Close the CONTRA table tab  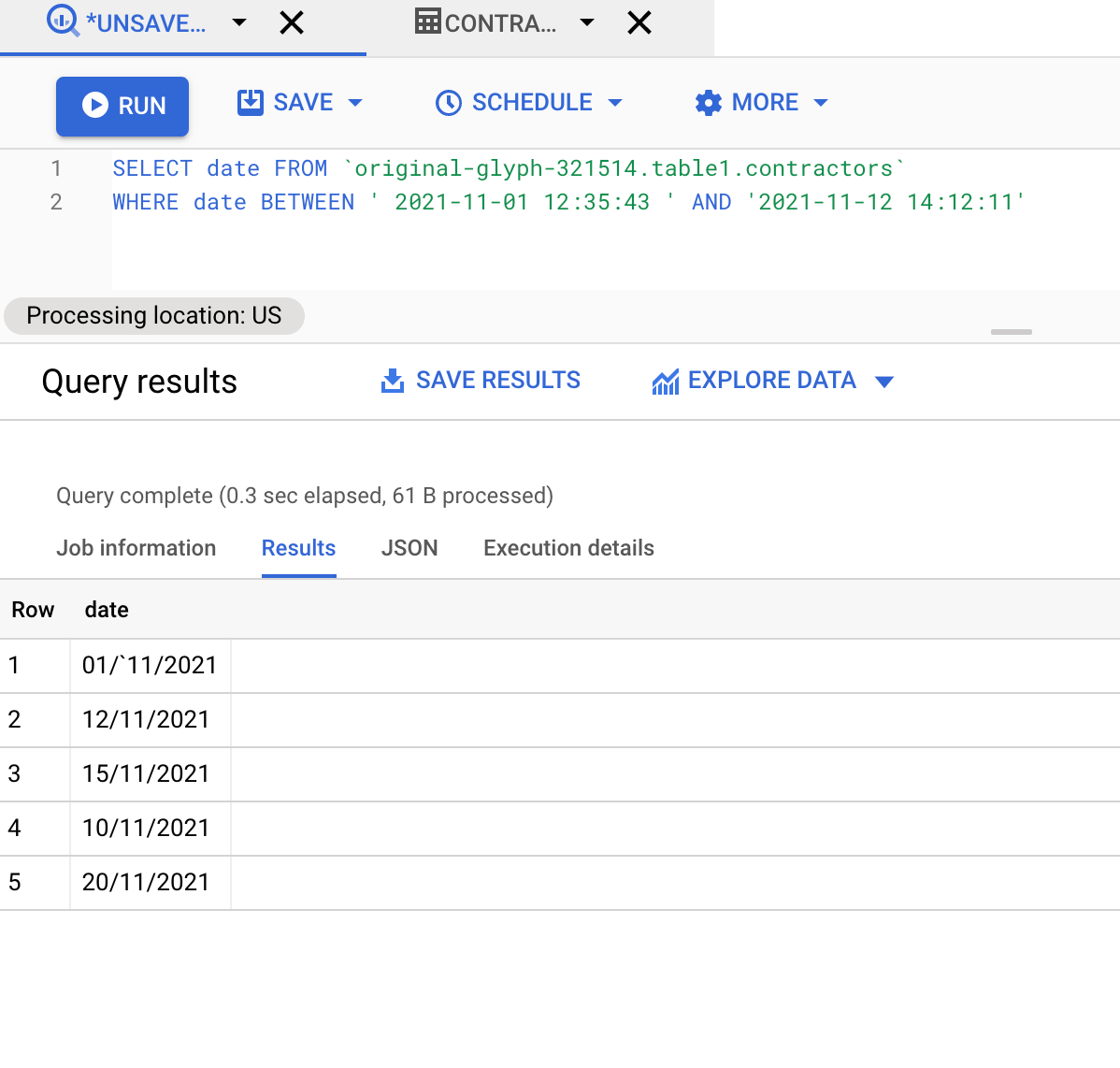[x=639, y=22]
